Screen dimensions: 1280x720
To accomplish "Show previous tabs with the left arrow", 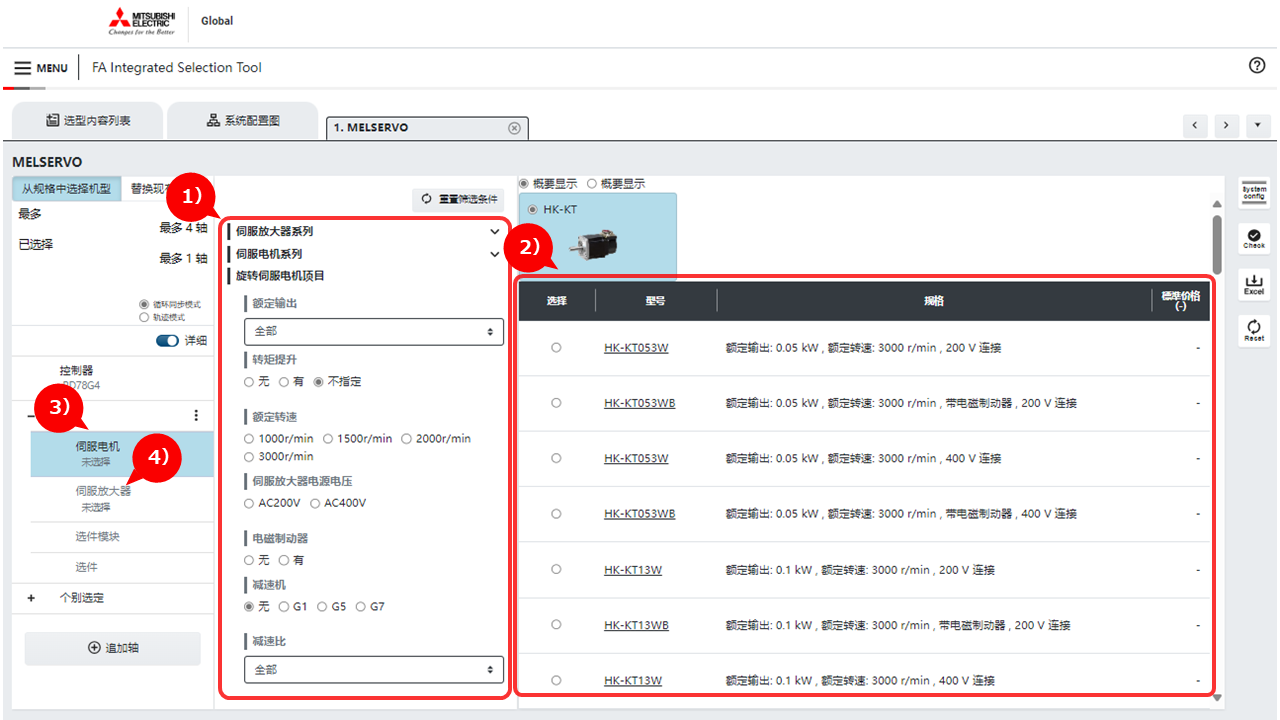I will [x=1196, y=126].
